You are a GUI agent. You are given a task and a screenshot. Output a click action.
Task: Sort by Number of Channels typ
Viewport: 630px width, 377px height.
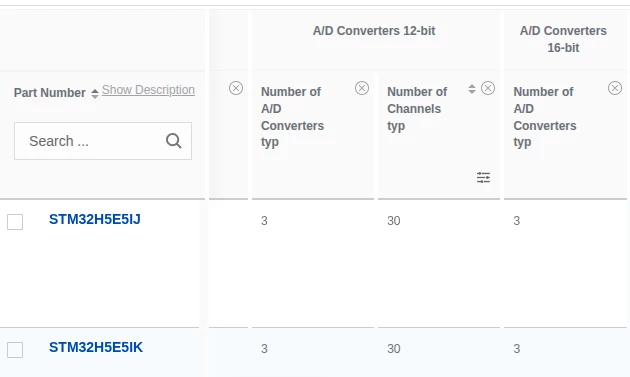click(x=472, y=89)
